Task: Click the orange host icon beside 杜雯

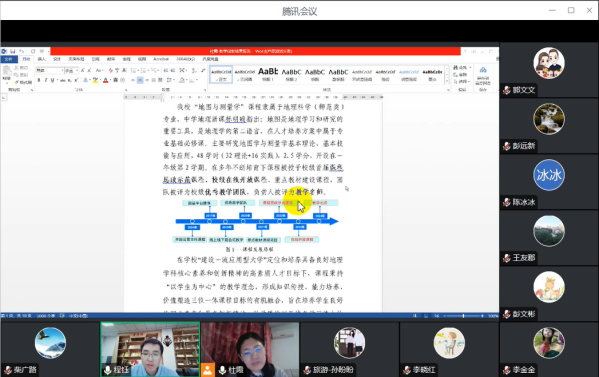Action: point(207,370)
